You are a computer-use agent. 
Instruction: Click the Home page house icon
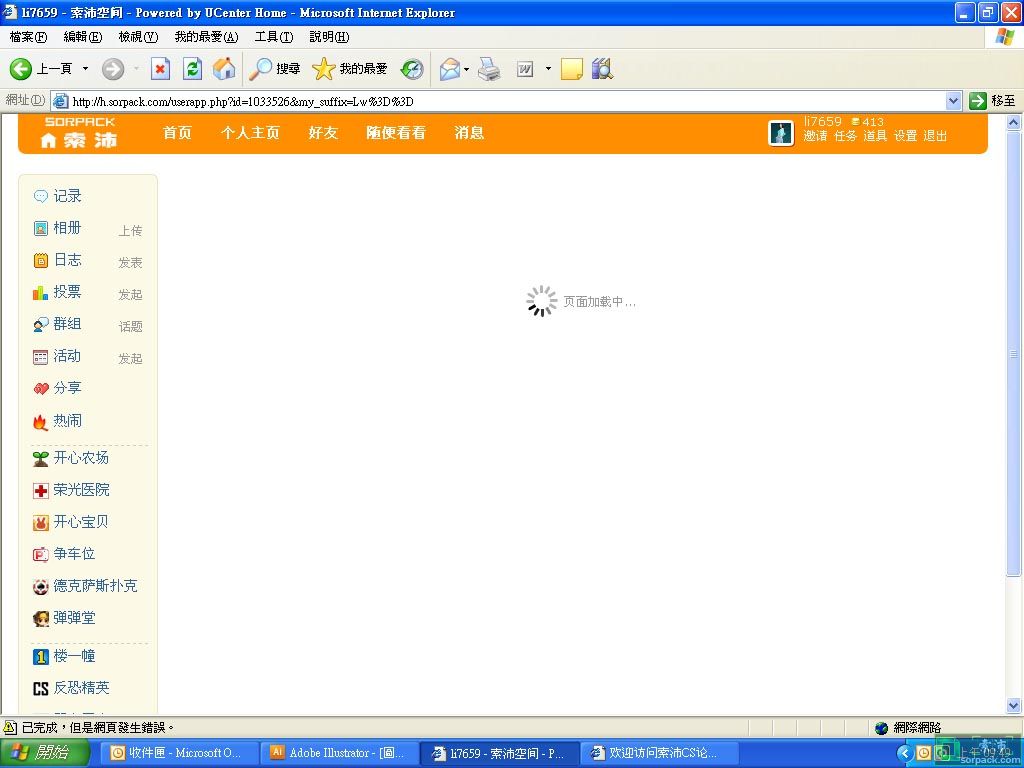point(225,69)
